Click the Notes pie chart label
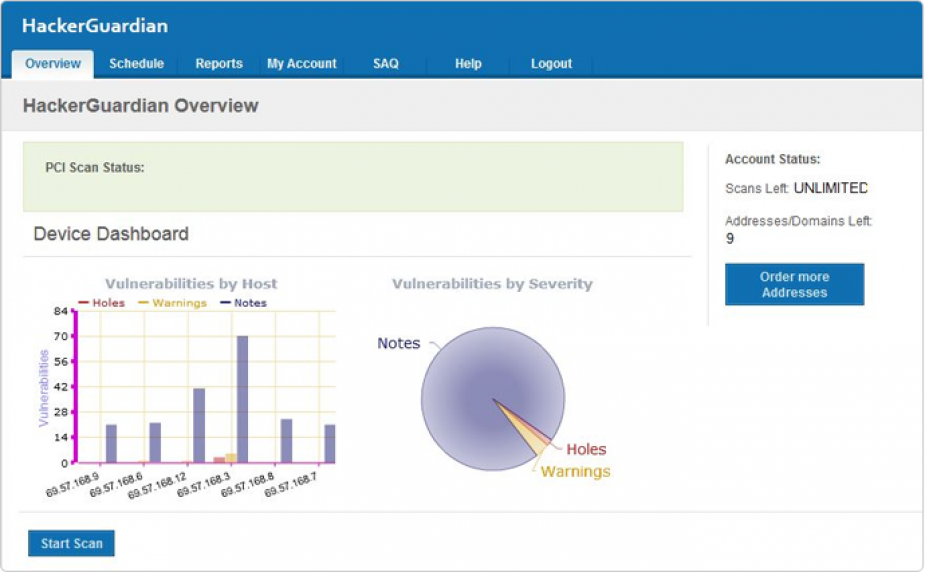The width and height of the screenshot is (925, 572). coord(399,343)
